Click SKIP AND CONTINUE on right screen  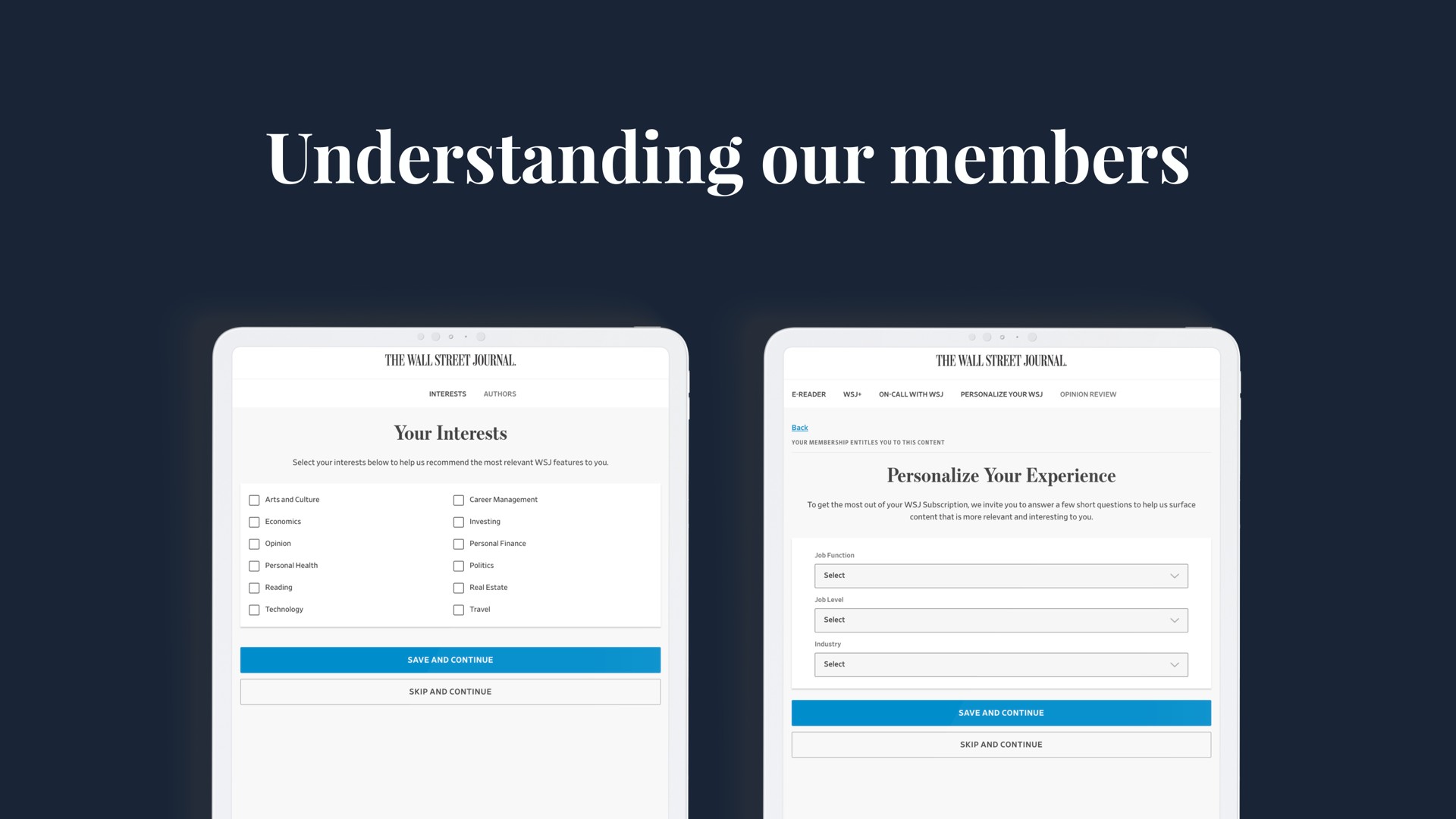[x=1001, y=744]
